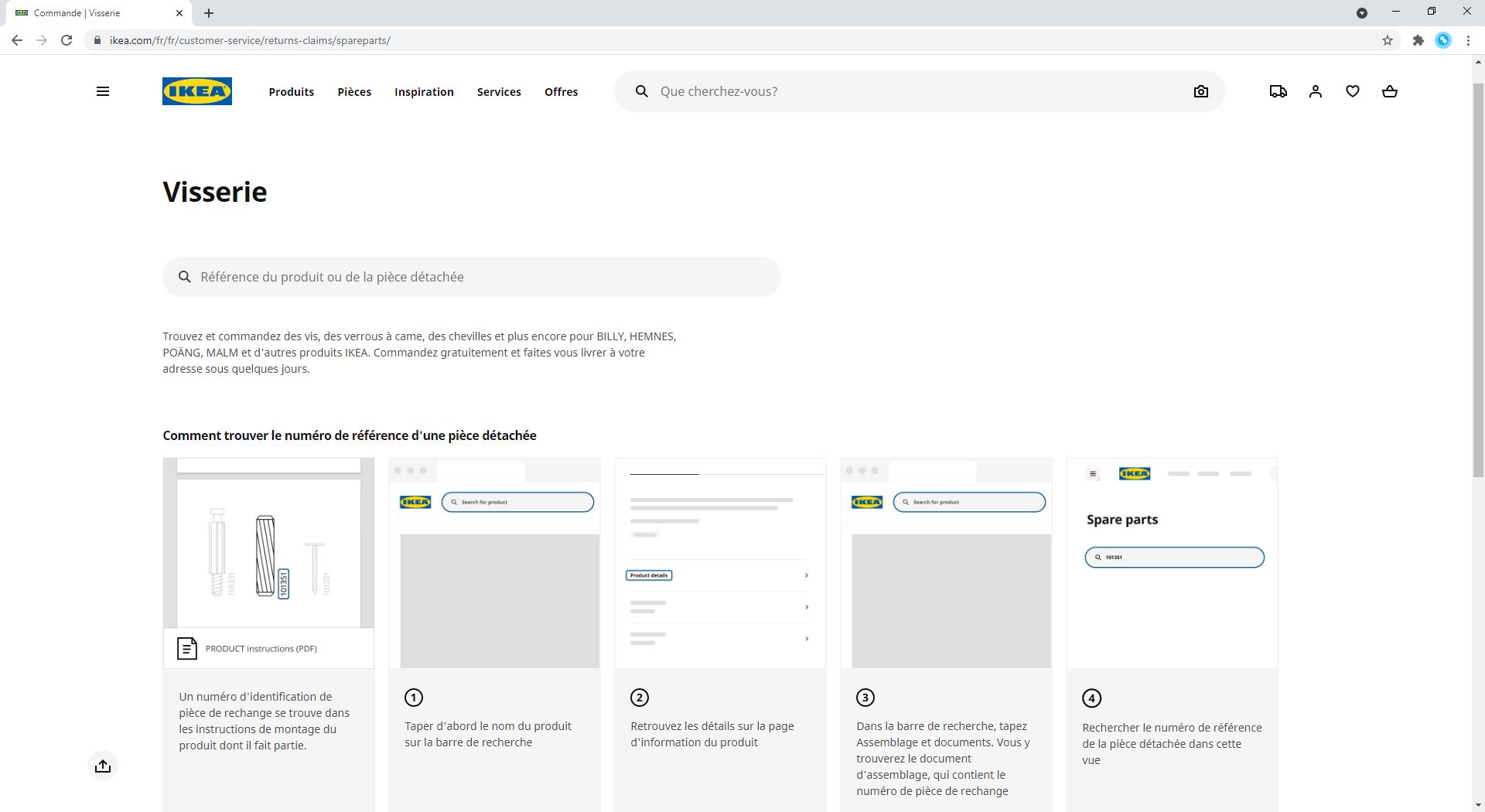This screenshot has height=812, width=1485.
Task: Open the blue Chrome profile icon
Action: [1443, 40]
